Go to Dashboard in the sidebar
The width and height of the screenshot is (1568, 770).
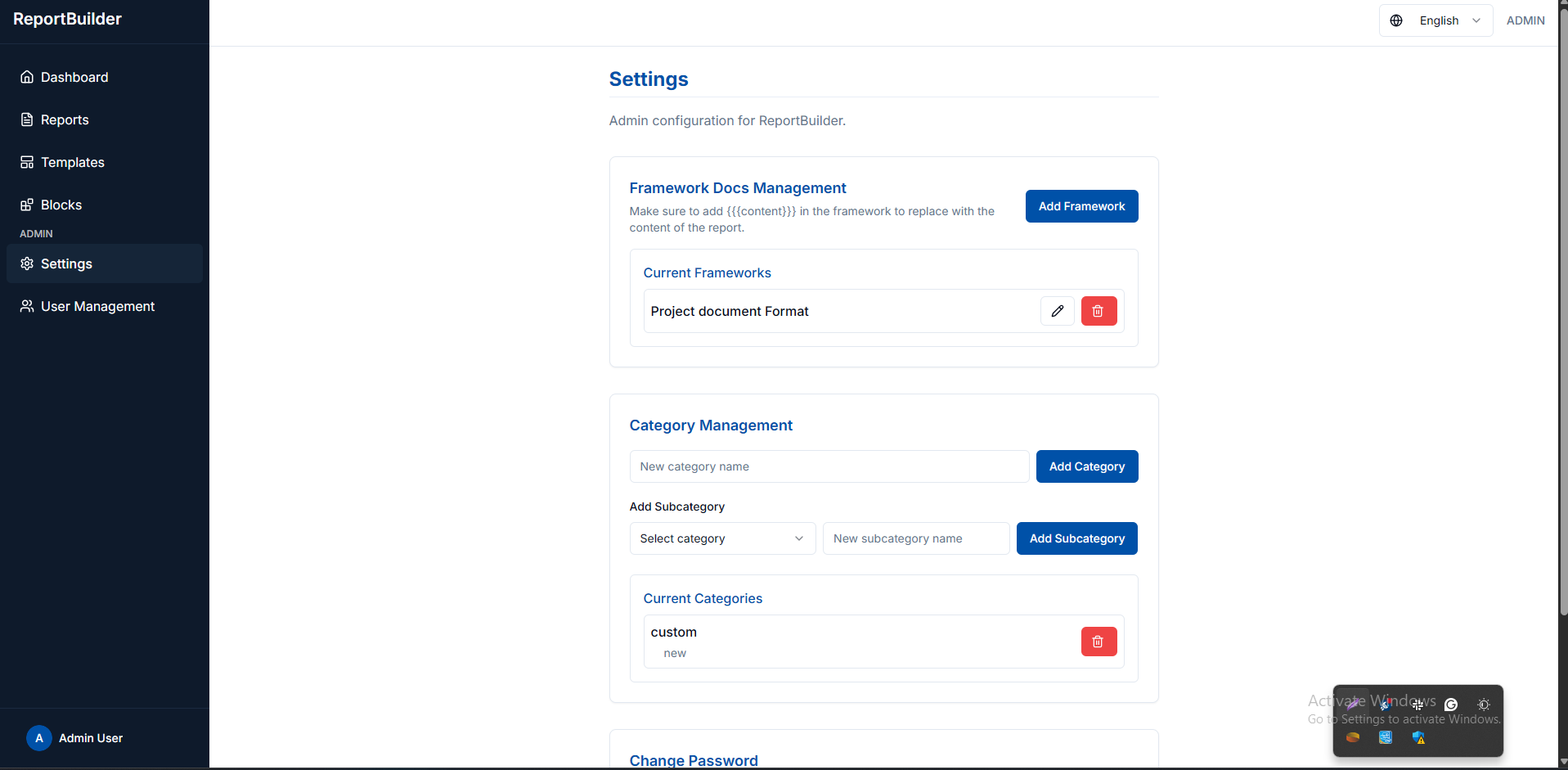click(x=74, y=77)
